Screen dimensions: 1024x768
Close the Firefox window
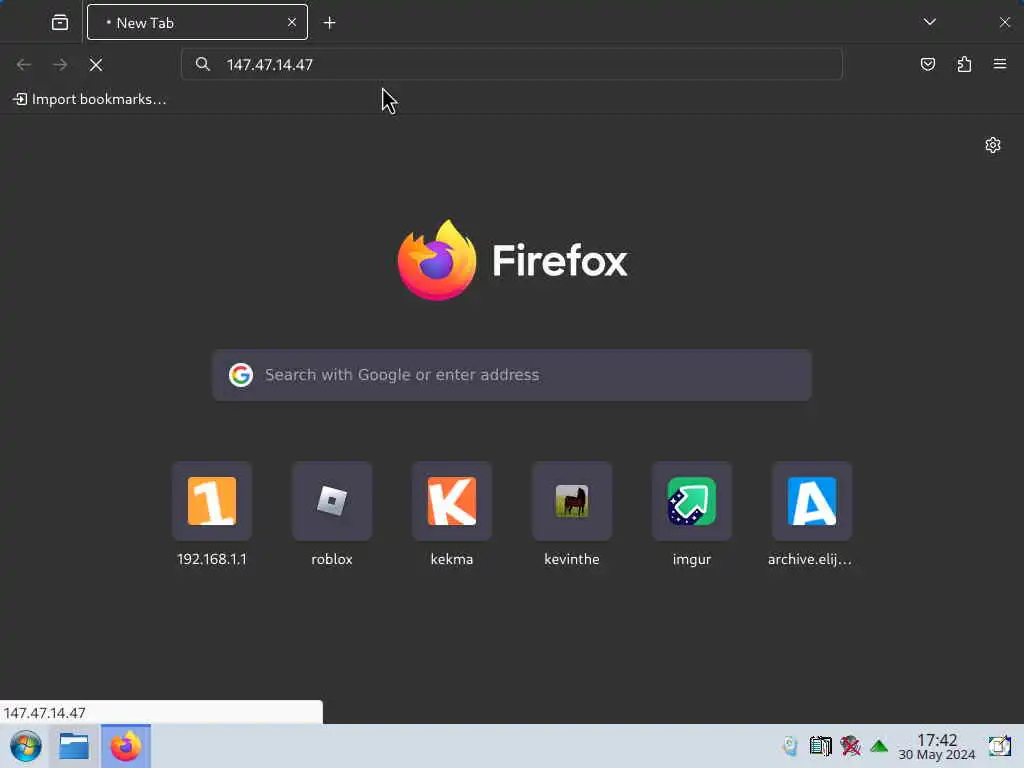point(1004,22)
